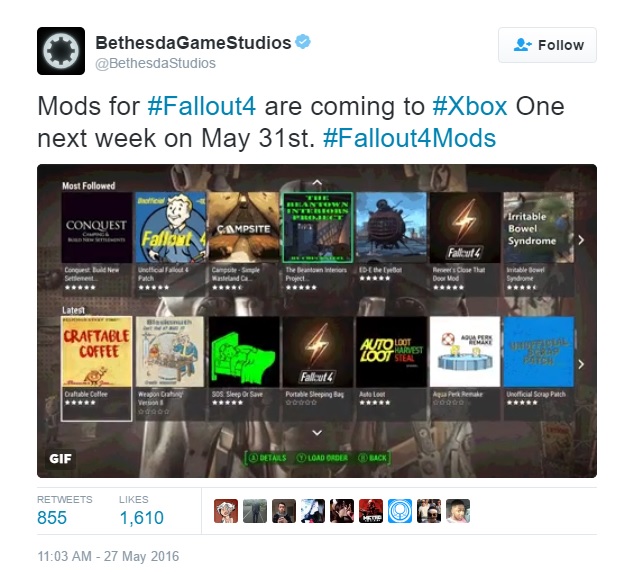Click the down chevron below mod list

click(317, 433)
